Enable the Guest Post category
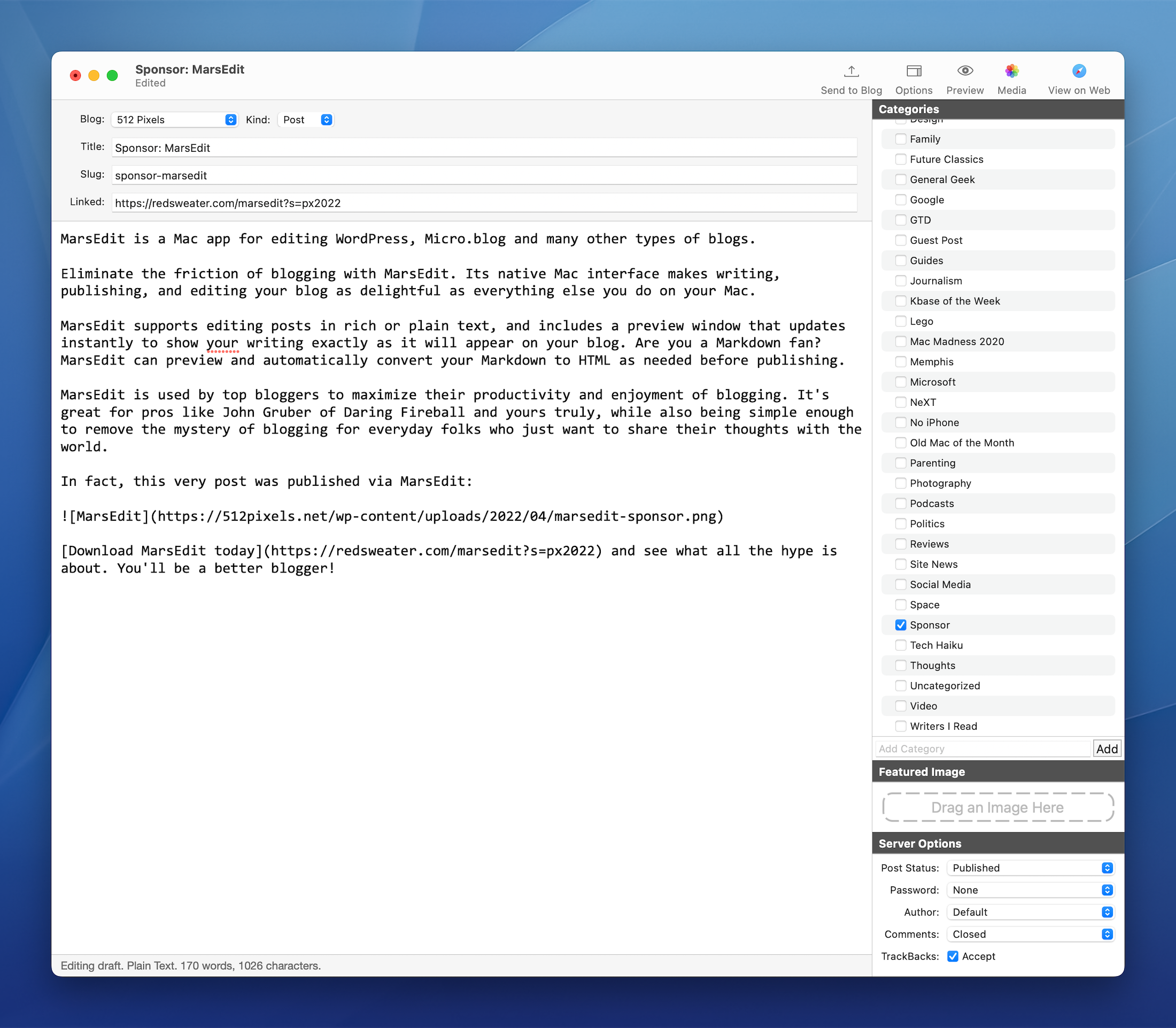The height and width of the screenshot is (1028, 1176). pos(901,241)
